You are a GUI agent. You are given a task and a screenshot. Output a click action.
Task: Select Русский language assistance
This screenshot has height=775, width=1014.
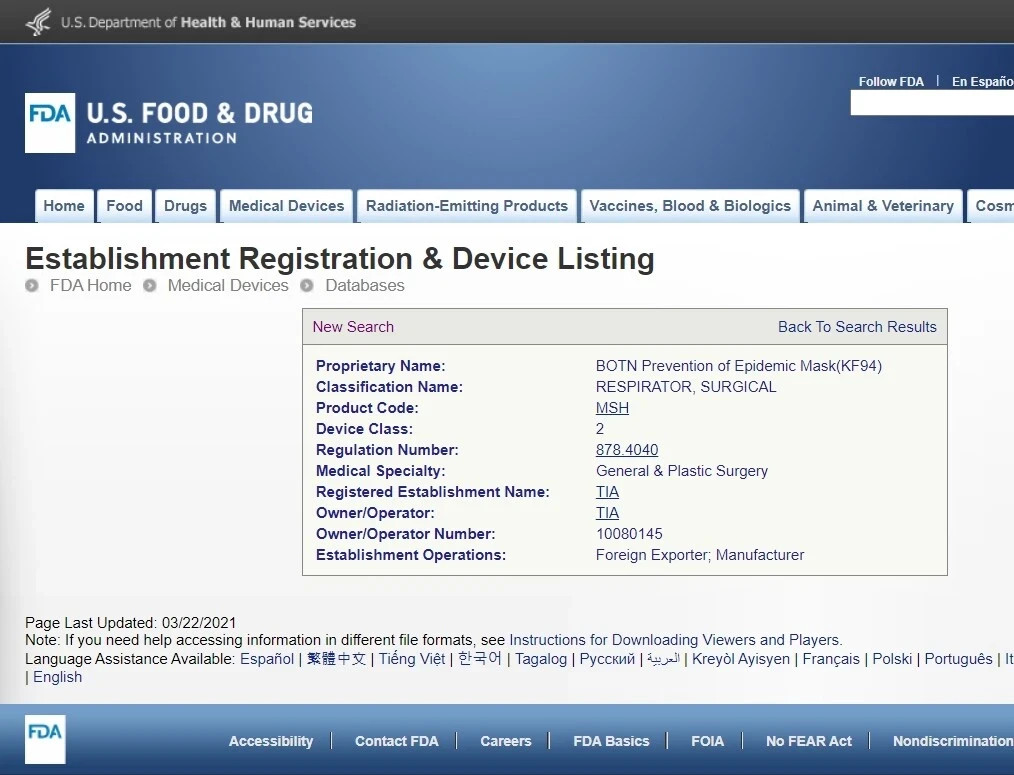607,659
